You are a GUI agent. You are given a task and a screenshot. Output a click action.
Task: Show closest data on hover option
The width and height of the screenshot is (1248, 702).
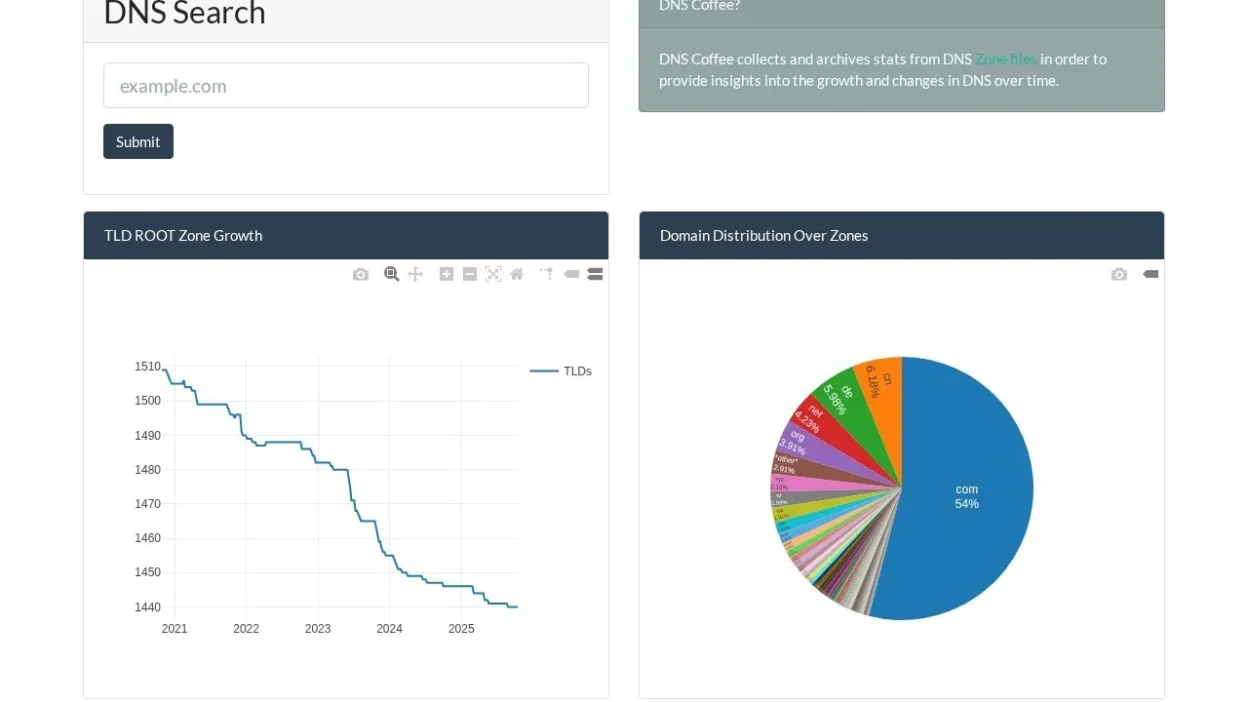pos(572,274)
